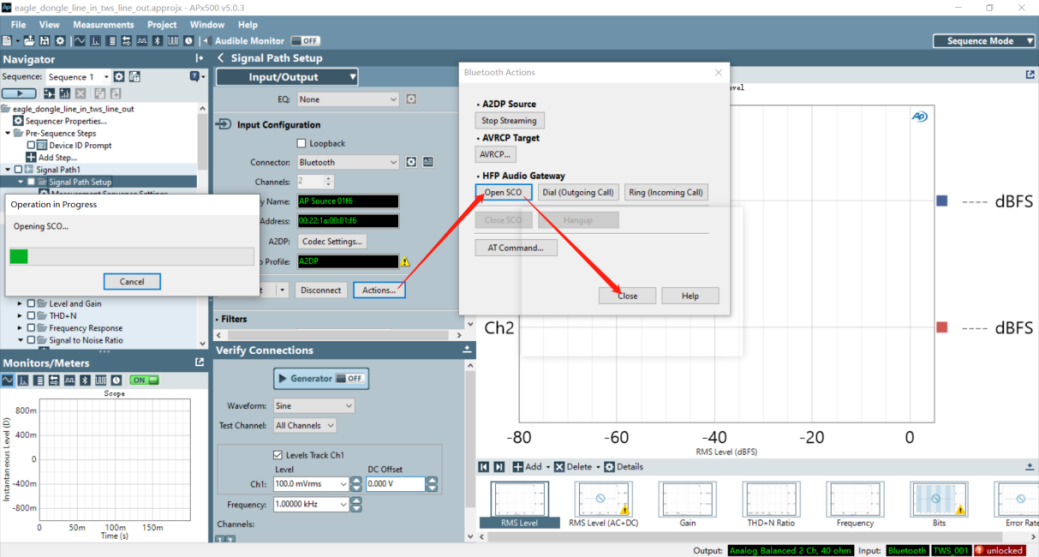
Task: Expand the Level and Gain tree node
Action: pos(20,304)
